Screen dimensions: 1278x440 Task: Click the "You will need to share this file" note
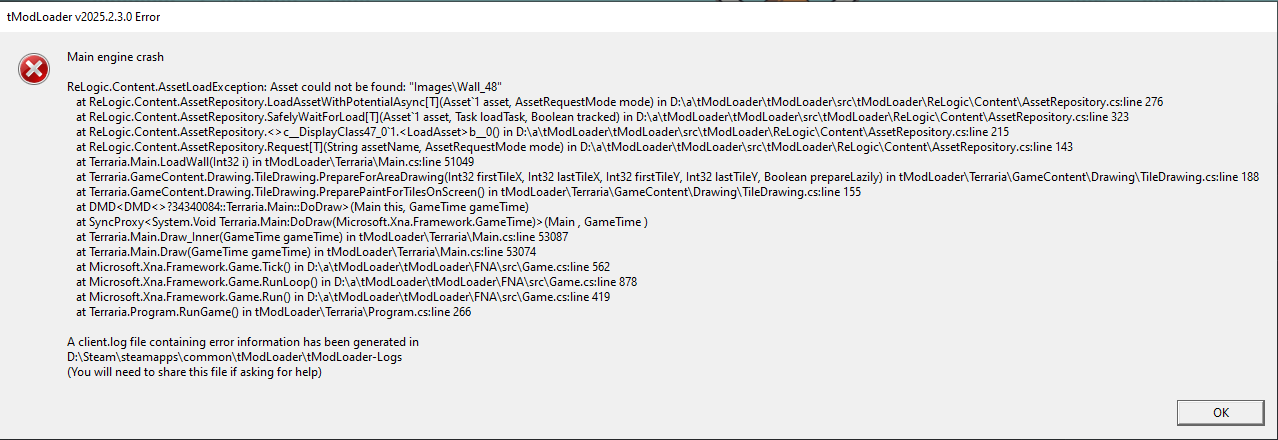(194, 372)
